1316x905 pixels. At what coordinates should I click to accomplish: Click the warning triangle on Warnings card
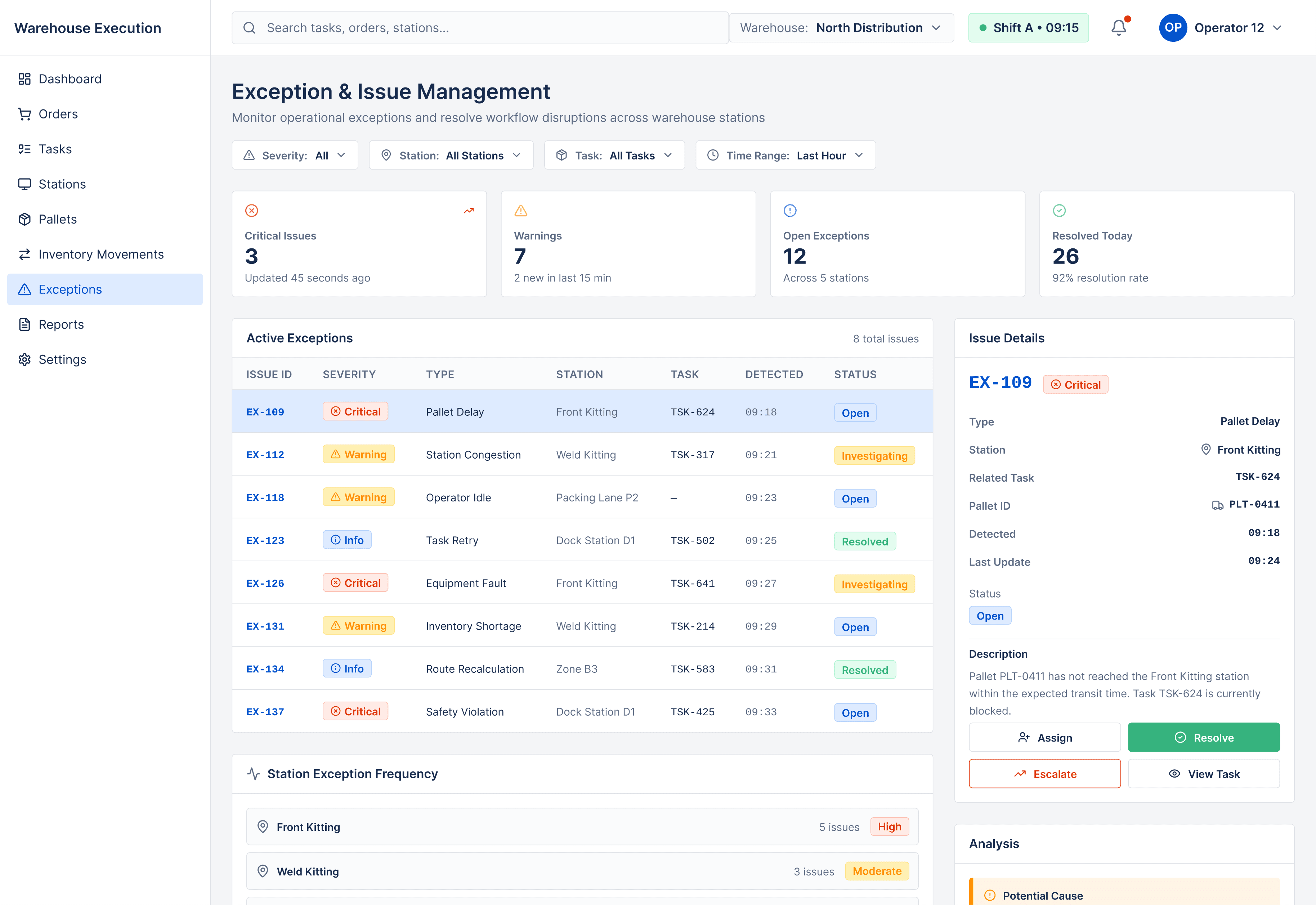(521, 210)
